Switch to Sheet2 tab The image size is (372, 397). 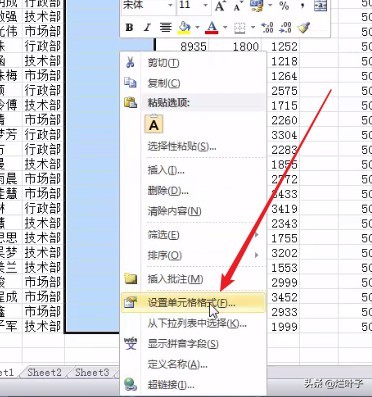tap(45, 372)
